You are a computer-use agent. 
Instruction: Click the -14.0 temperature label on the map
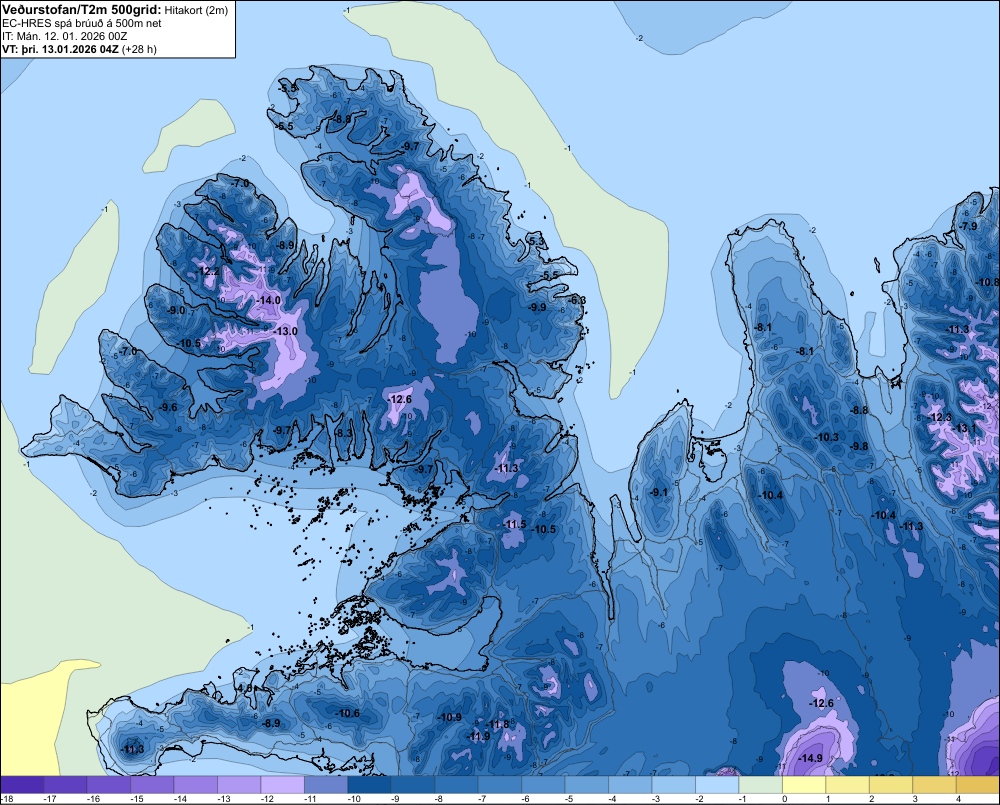(268, 300)
